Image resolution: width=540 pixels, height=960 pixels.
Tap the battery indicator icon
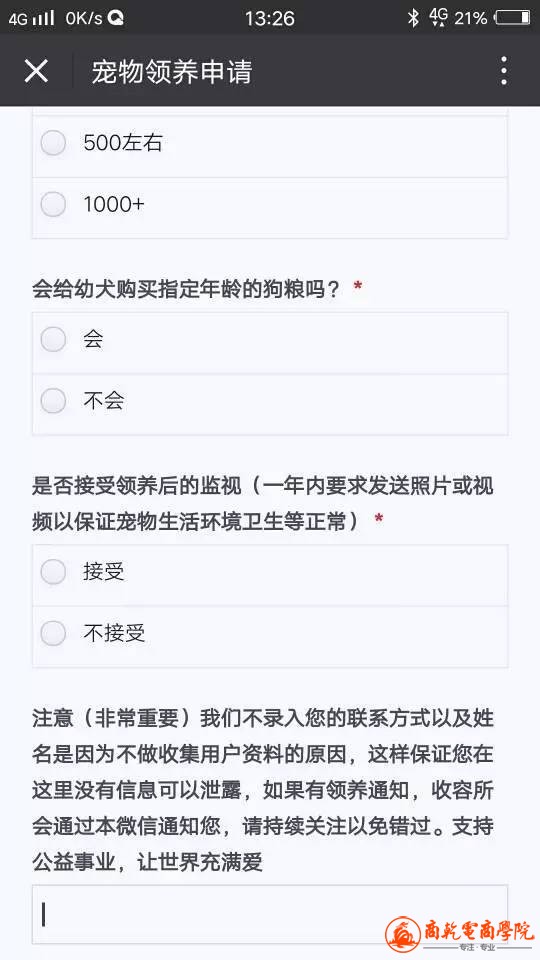point(513,18)
